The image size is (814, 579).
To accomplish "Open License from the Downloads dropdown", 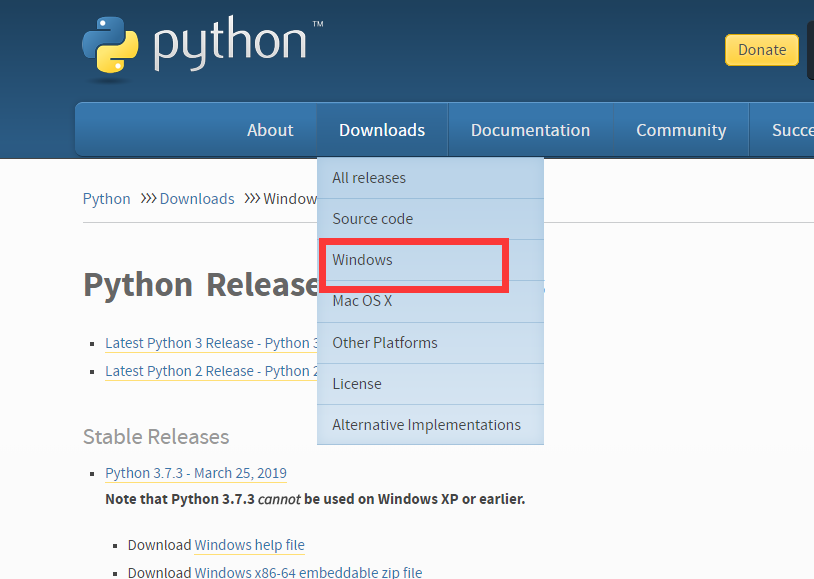I will pos(430,384).
